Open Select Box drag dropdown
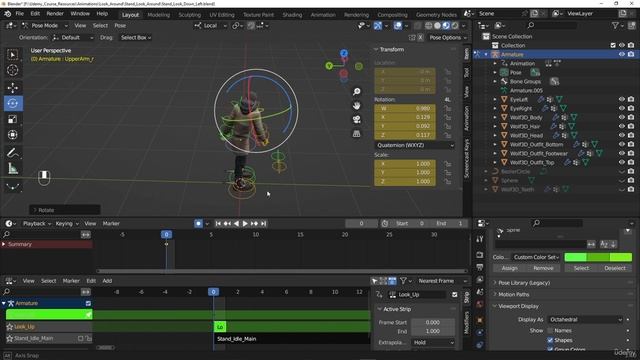Screen dimensions: 640x360 tap(136, 37)
